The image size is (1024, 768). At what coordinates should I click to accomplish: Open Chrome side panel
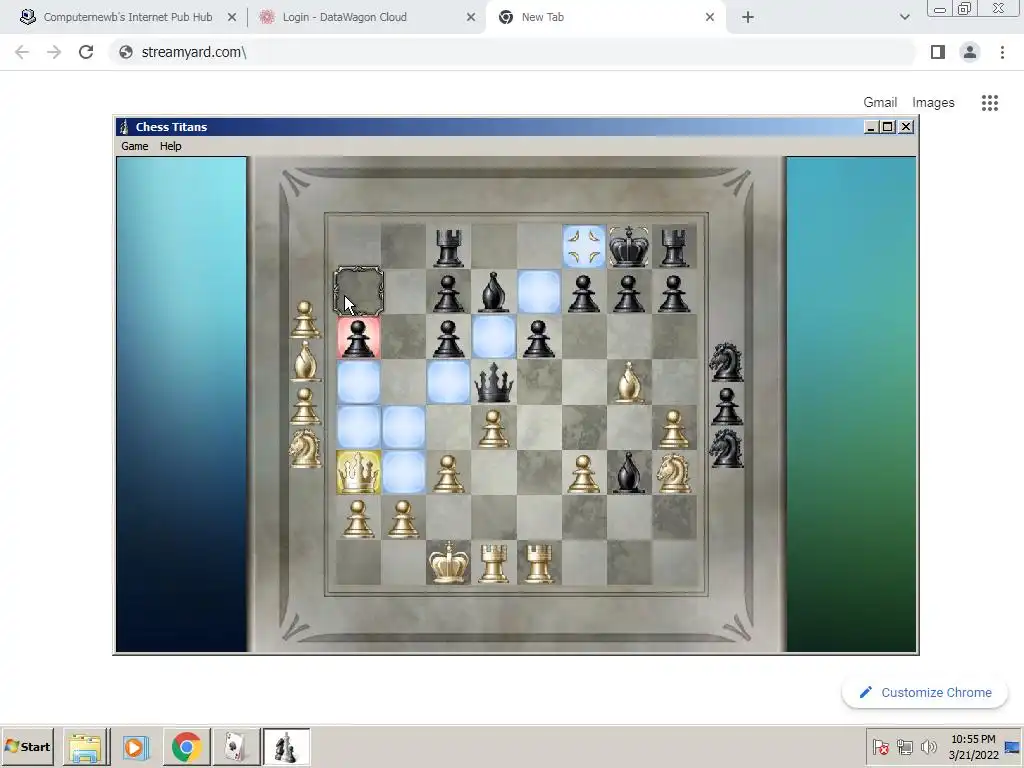pos(938,52)
